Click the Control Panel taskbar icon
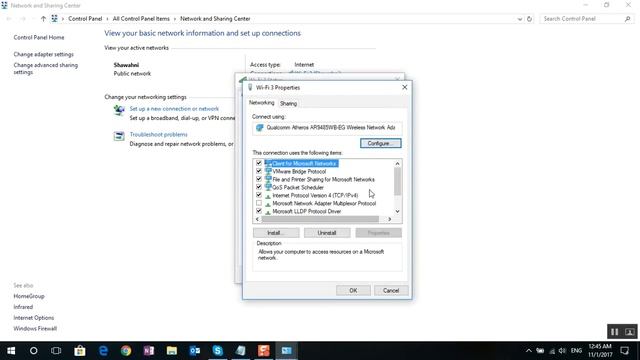Screen dimensions: 640x360 click(x=287, y=351)
